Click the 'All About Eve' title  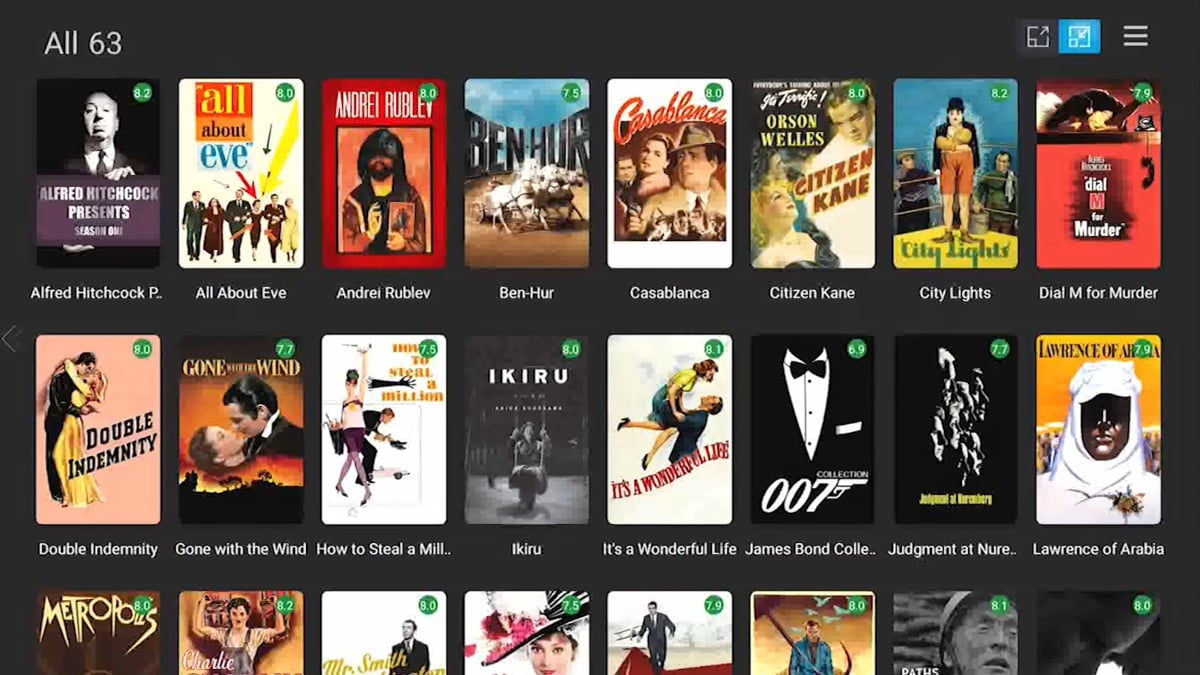(241, 293)
